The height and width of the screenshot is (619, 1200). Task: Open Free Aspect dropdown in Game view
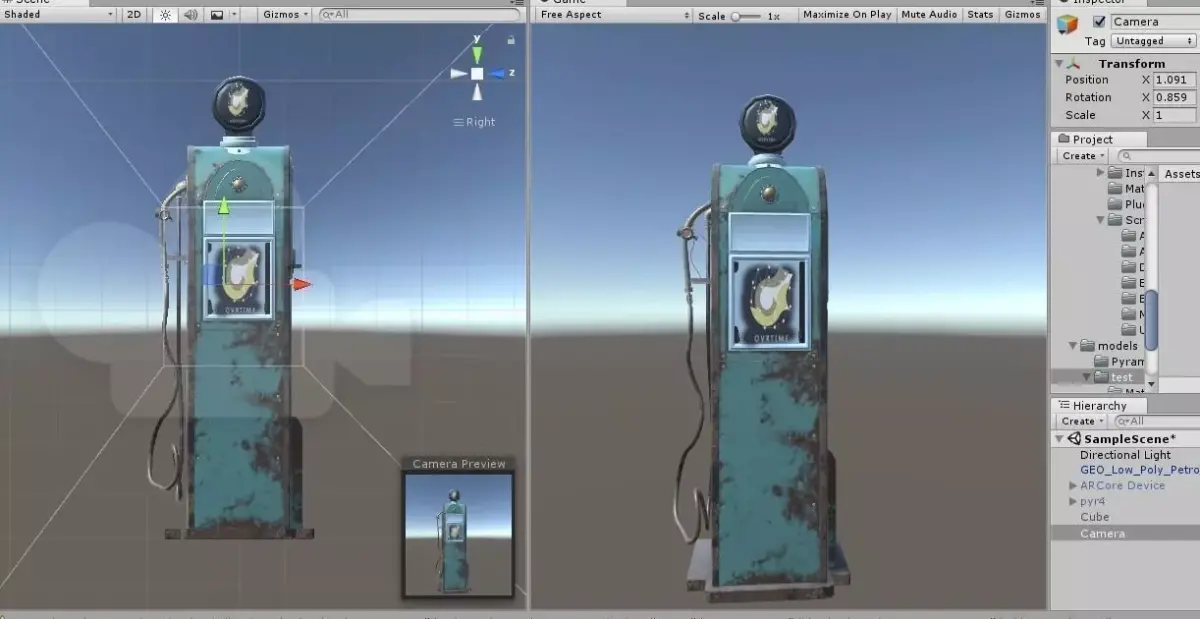(x=614, y=15)
